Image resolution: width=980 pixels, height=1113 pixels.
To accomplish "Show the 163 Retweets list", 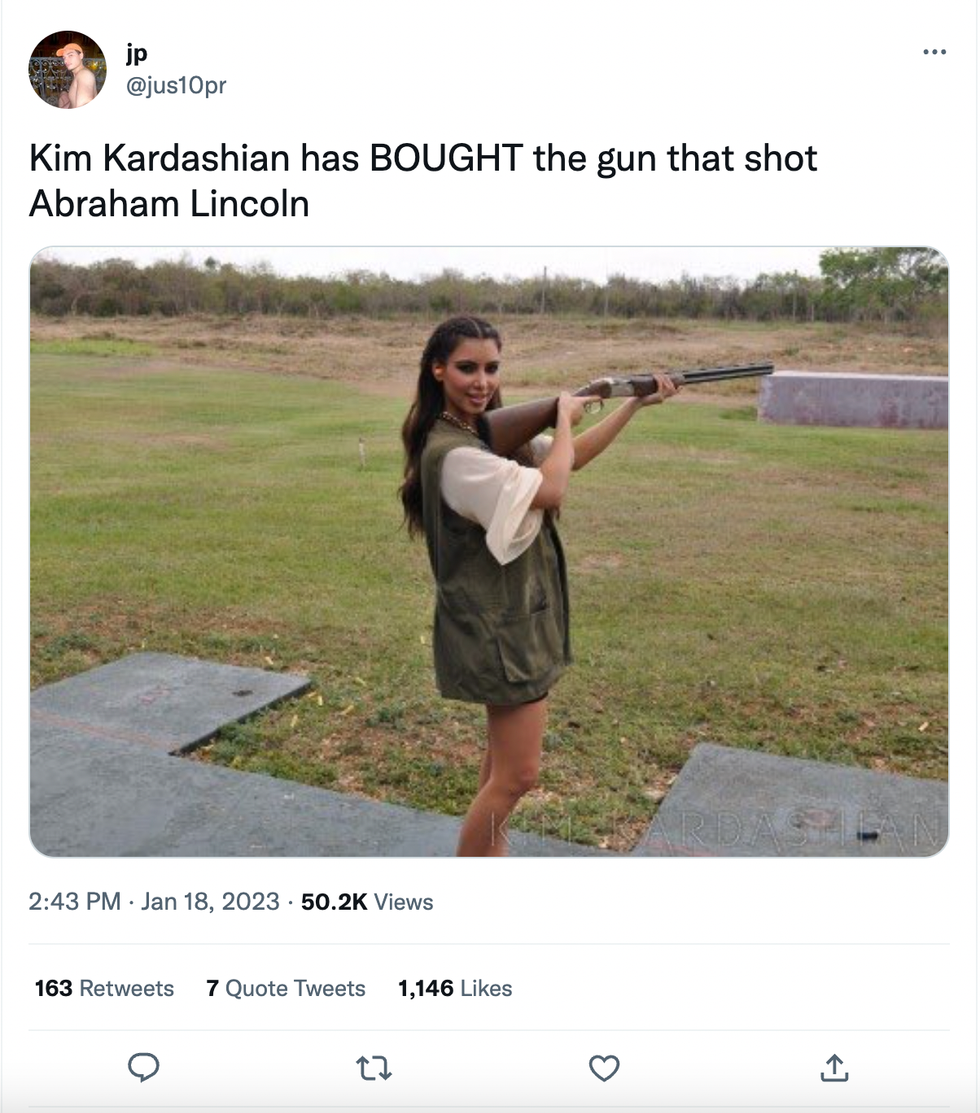I will coord(104,988).
